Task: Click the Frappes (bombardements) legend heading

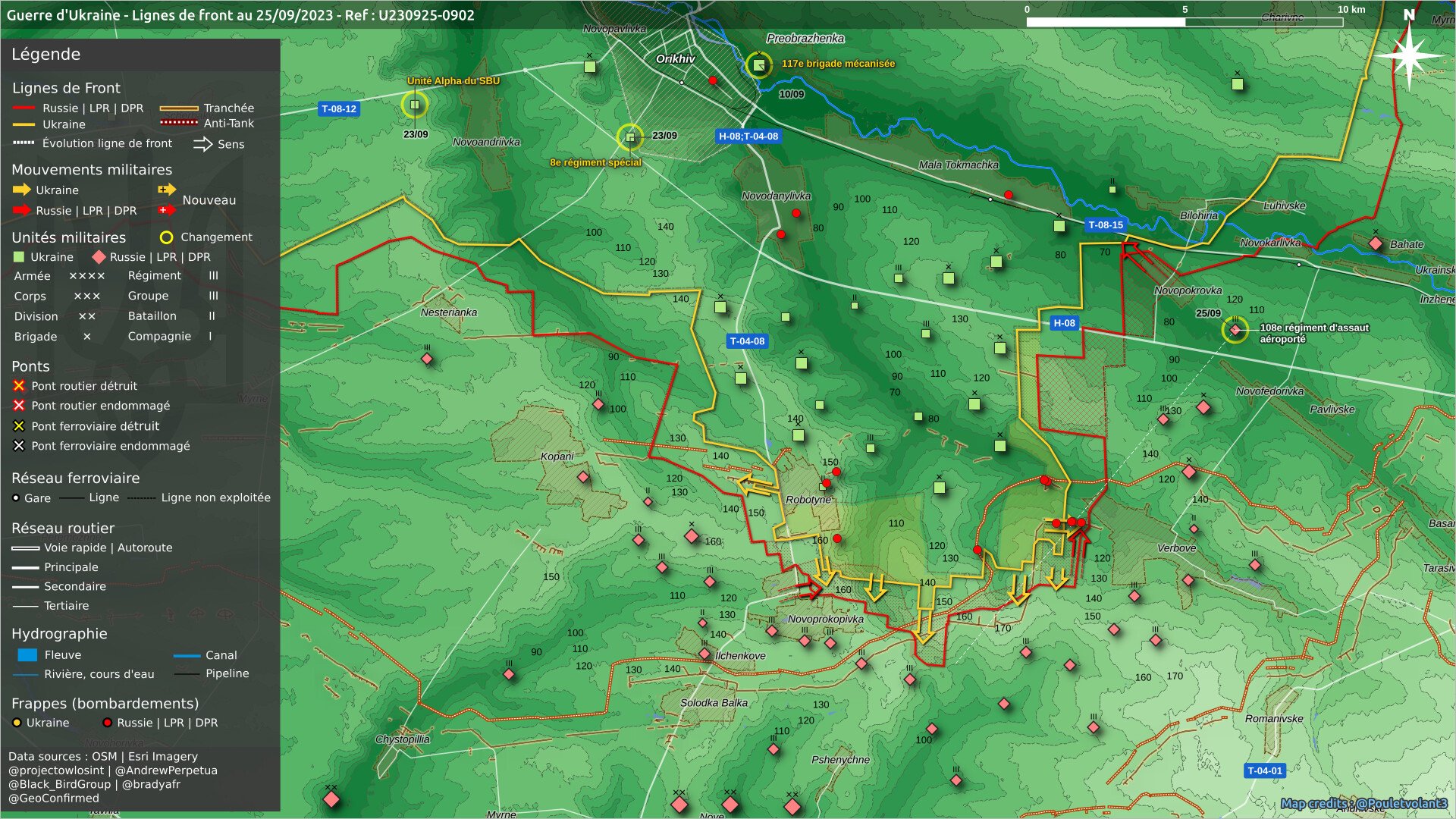Action: [105, 704]
